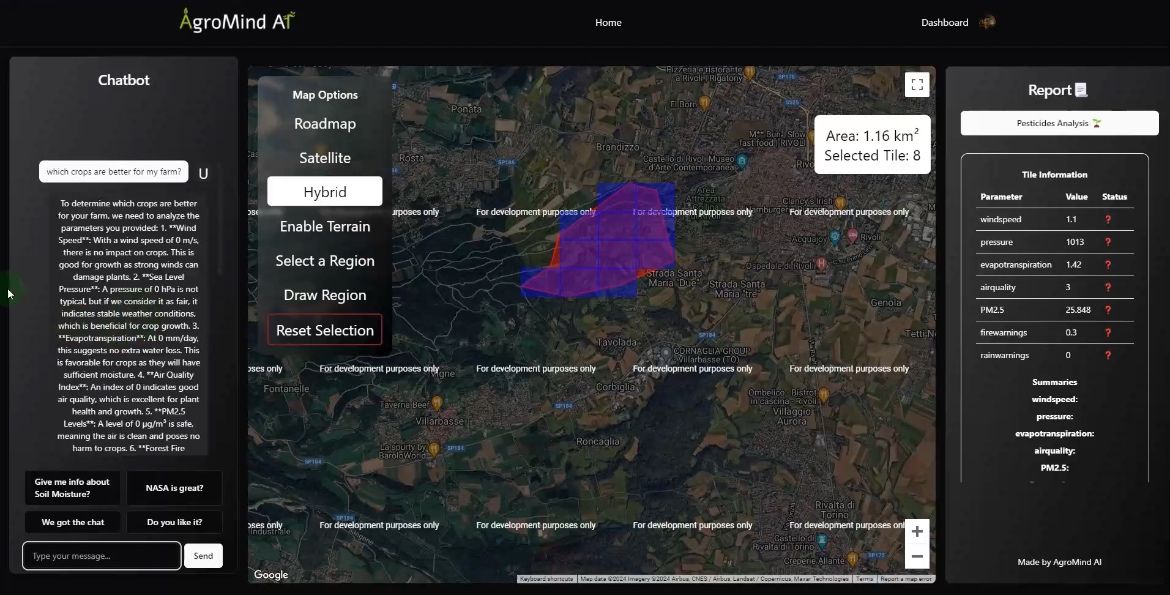The height and width of the screenshot is (595, 1170).
Task: Click the Rivoli Rigatony restaurant pin
Action: tap(750, 72)
